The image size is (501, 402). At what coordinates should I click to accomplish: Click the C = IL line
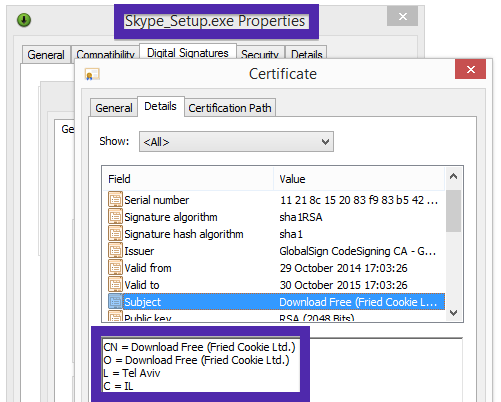(x=118, y=386)
